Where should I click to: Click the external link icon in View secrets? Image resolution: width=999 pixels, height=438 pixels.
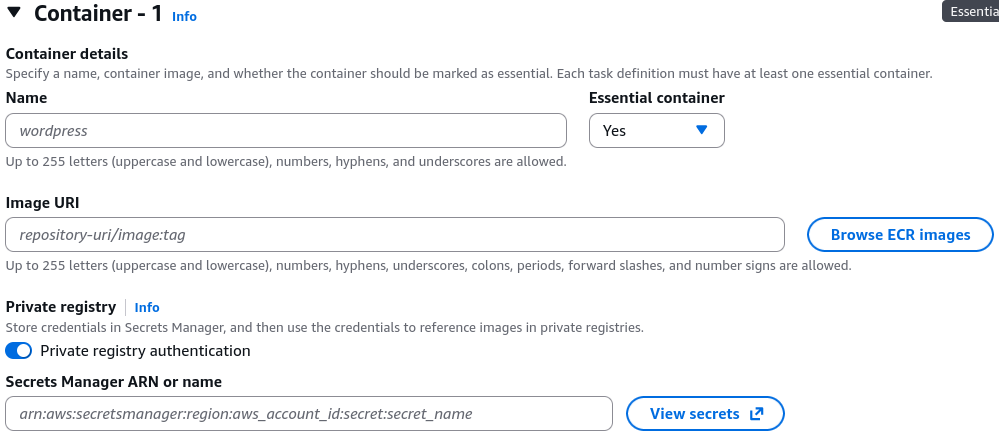(x=756, y=414)
